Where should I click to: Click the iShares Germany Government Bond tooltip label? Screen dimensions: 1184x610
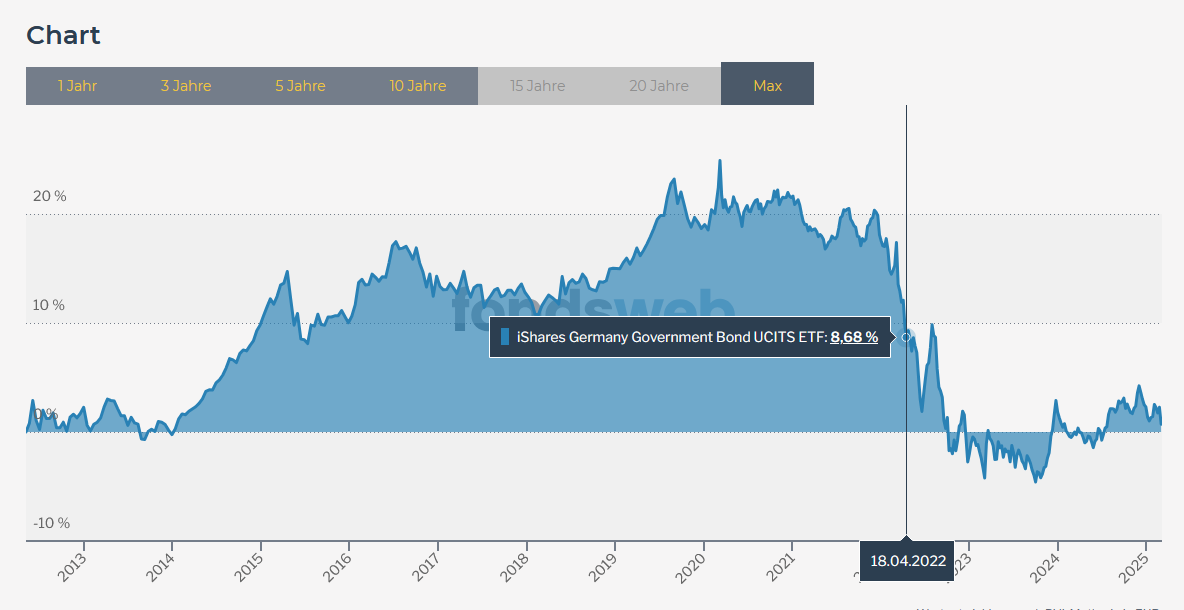672,337
